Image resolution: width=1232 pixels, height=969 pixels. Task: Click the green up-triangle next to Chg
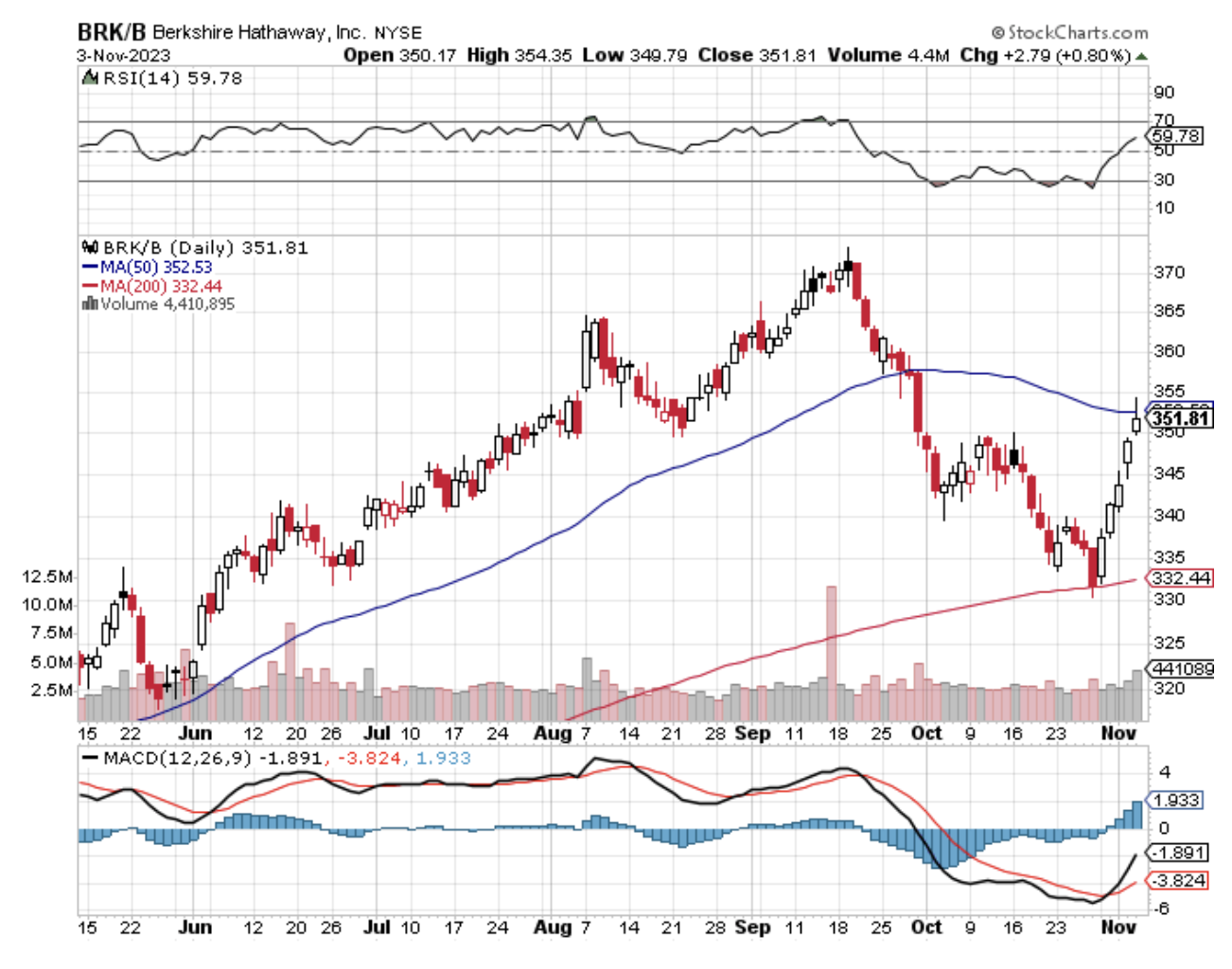point(1142,56)
